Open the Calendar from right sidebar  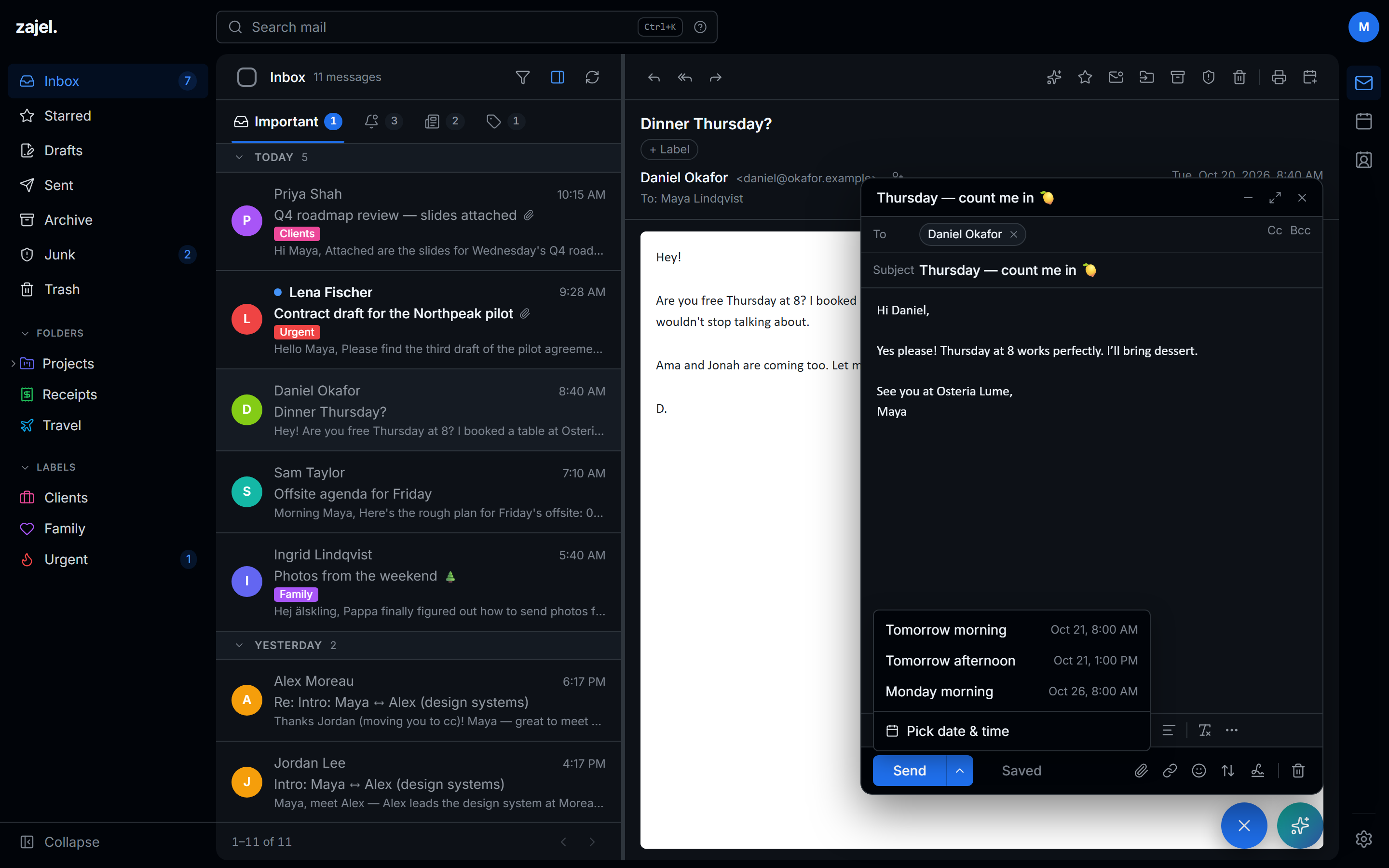coord(1364,121)
